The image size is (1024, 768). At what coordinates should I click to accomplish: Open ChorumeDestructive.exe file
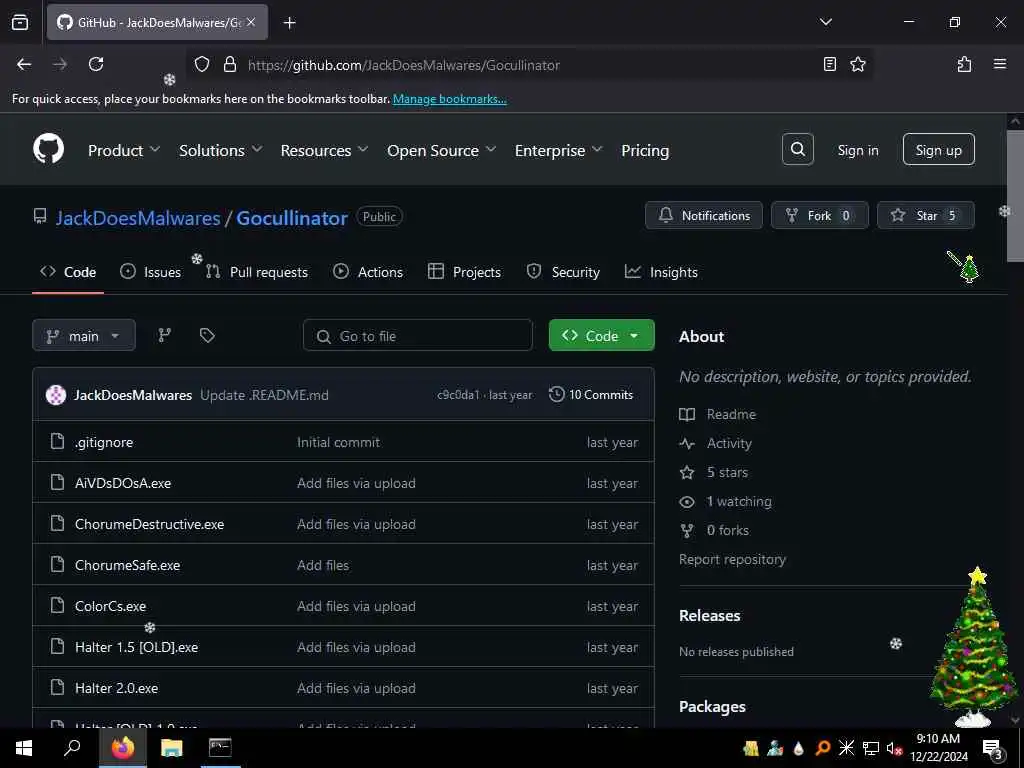(150, 524)
